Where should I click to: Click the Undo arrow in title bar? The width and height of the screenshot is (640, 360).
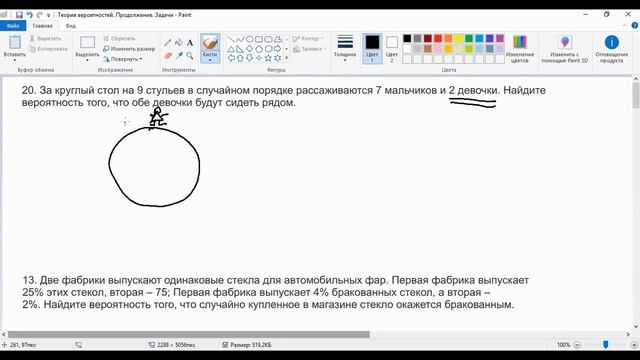(x=29, y=15)
